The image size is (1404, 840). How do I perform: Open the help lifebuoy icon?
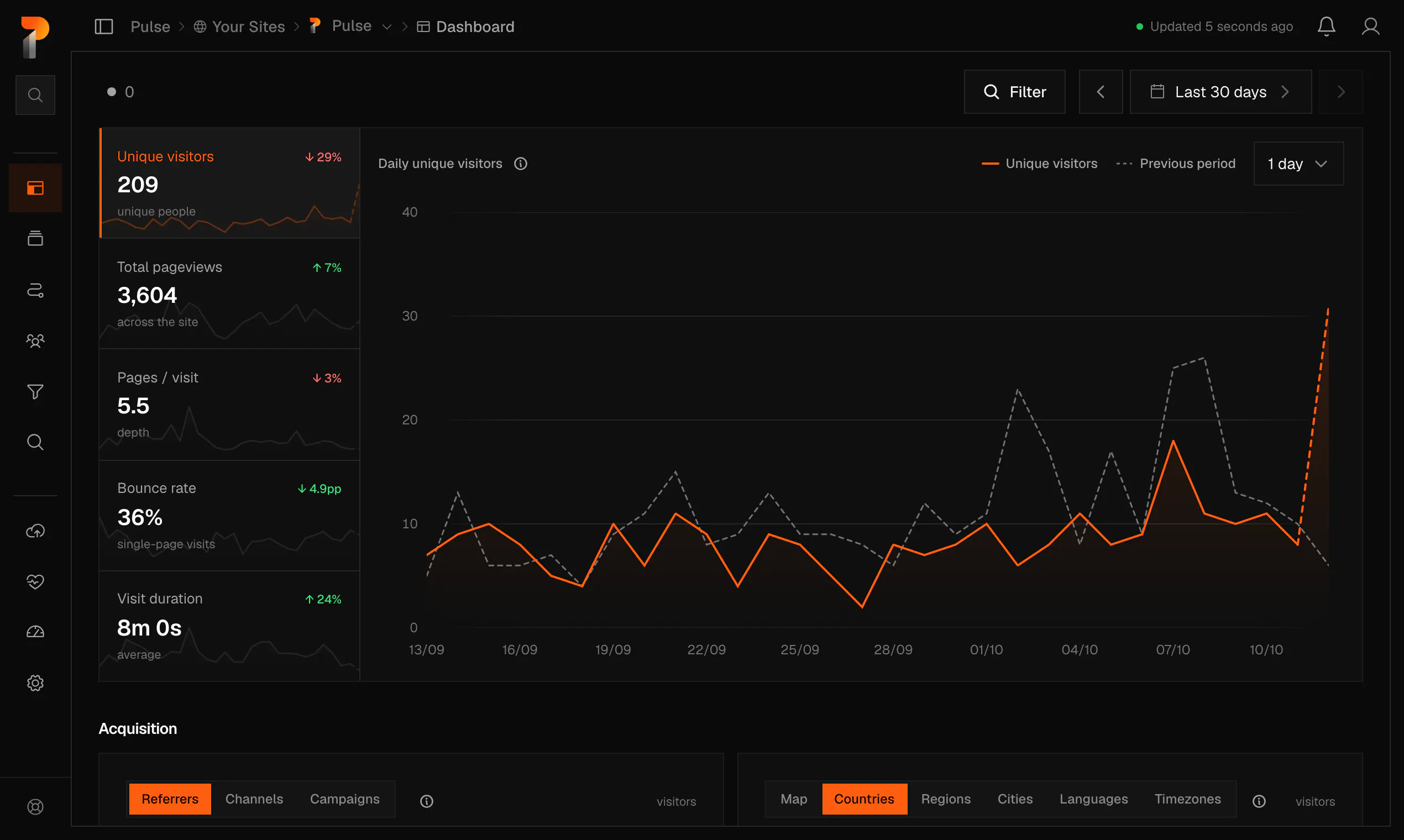point(35,807)
